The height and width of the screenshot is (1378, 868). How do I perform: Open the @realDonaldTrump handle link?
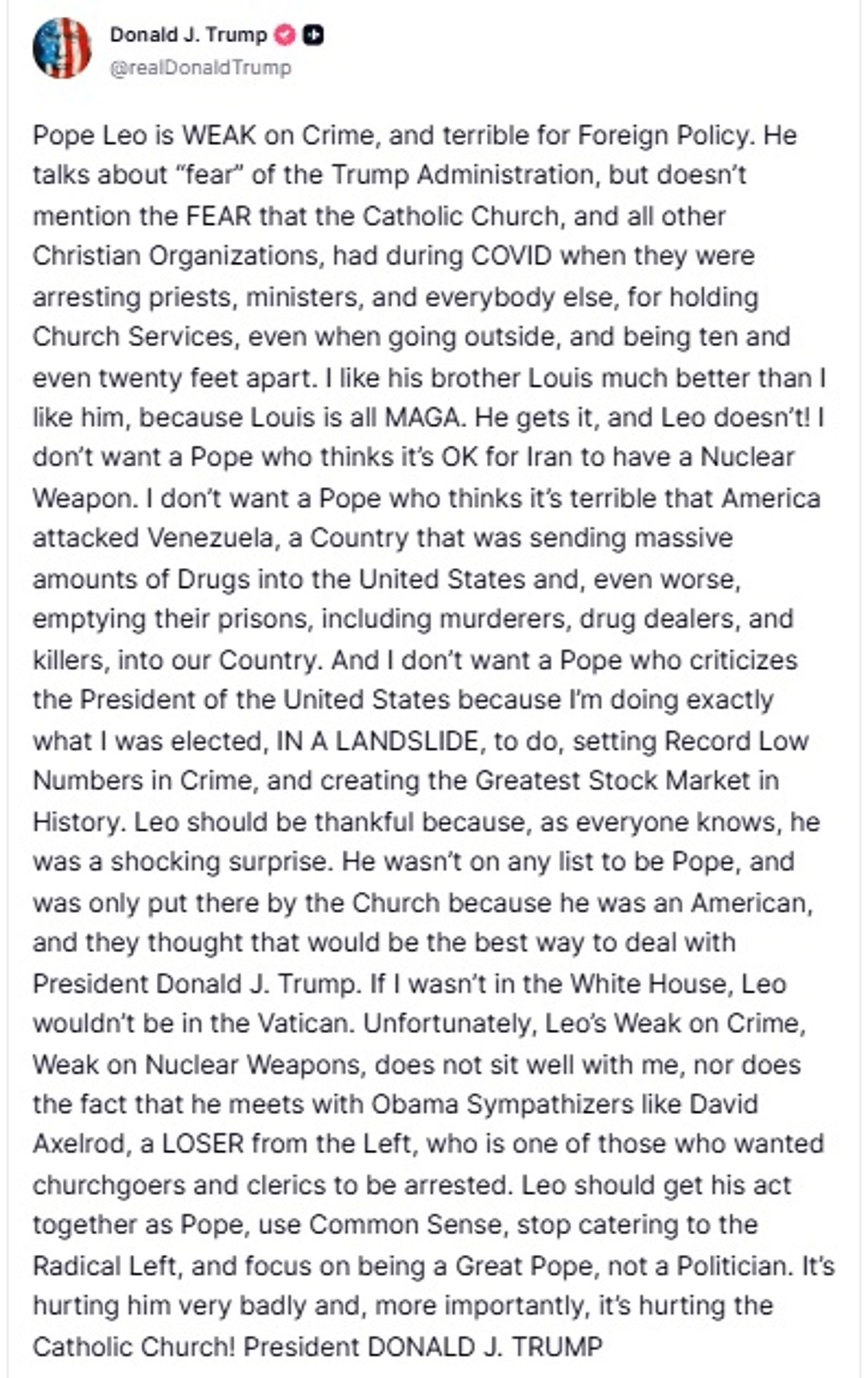[200, 67]
